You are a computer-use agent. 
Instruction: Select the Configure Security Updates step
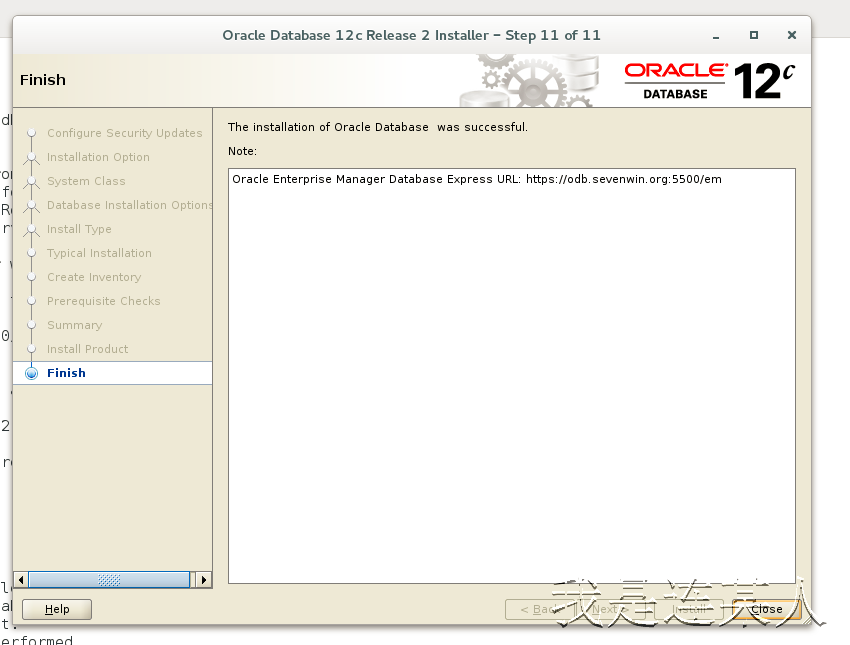(x=124, y=132)
